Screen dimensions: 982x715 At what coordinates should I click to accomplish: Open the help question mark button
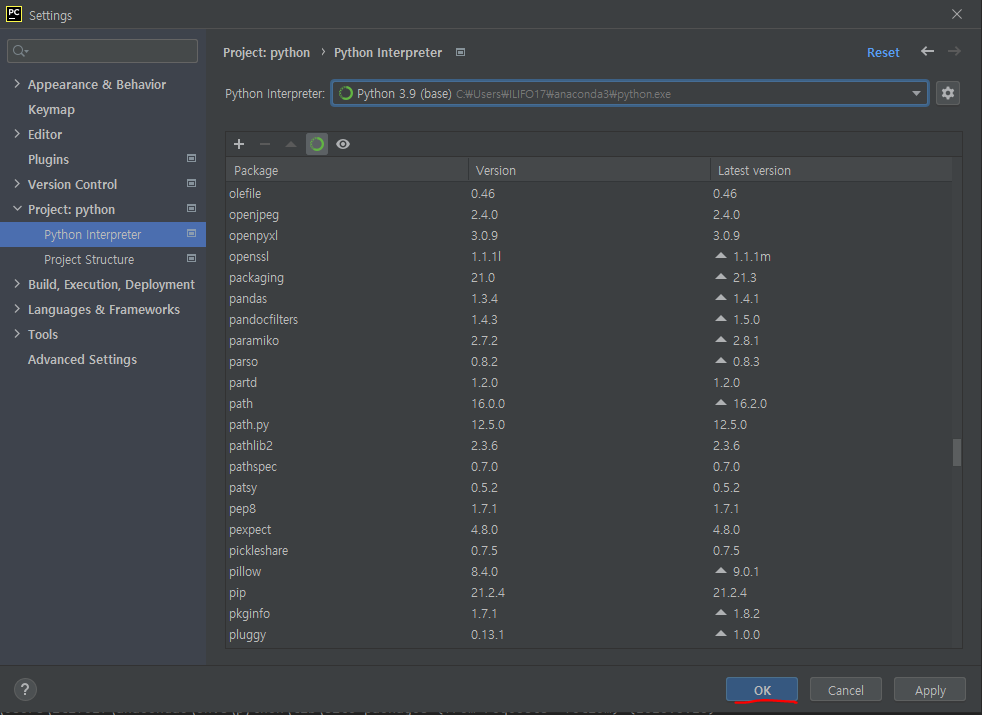click(x=25, y=689)
